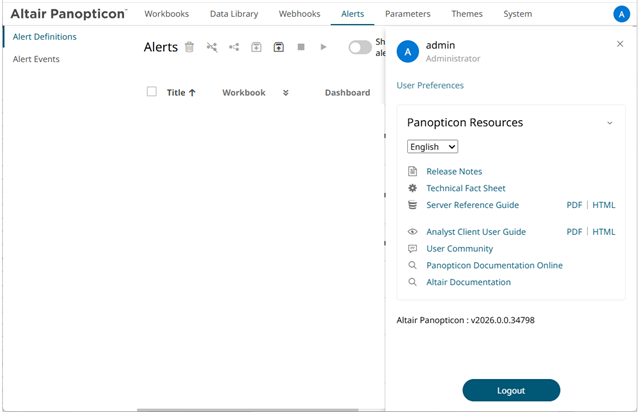638x412 pixels.
Task: Click the upload-from-box icon in Alerts toolbar
Action: 279,47
